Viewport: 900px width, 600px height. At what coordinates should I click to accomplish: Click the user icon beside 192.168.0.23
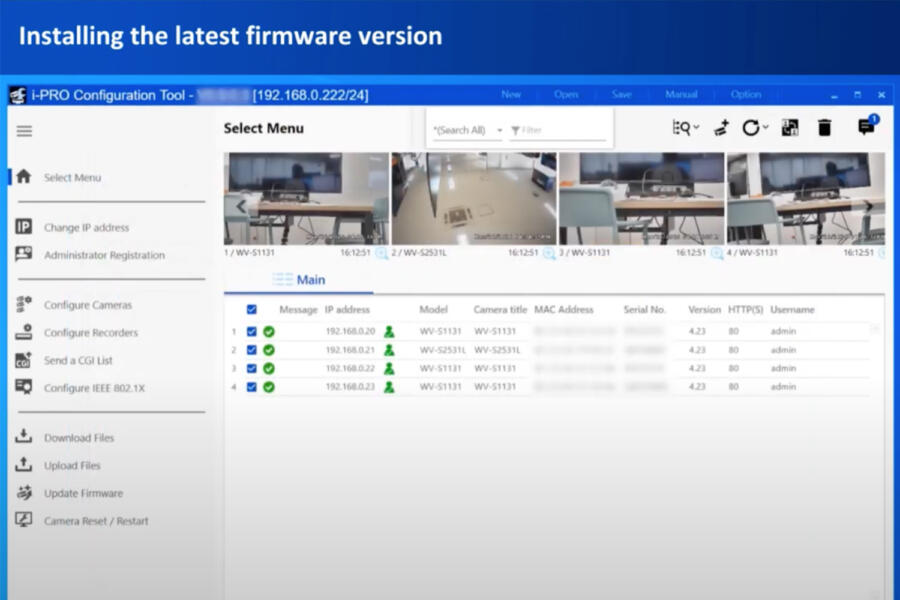[389, 387]
